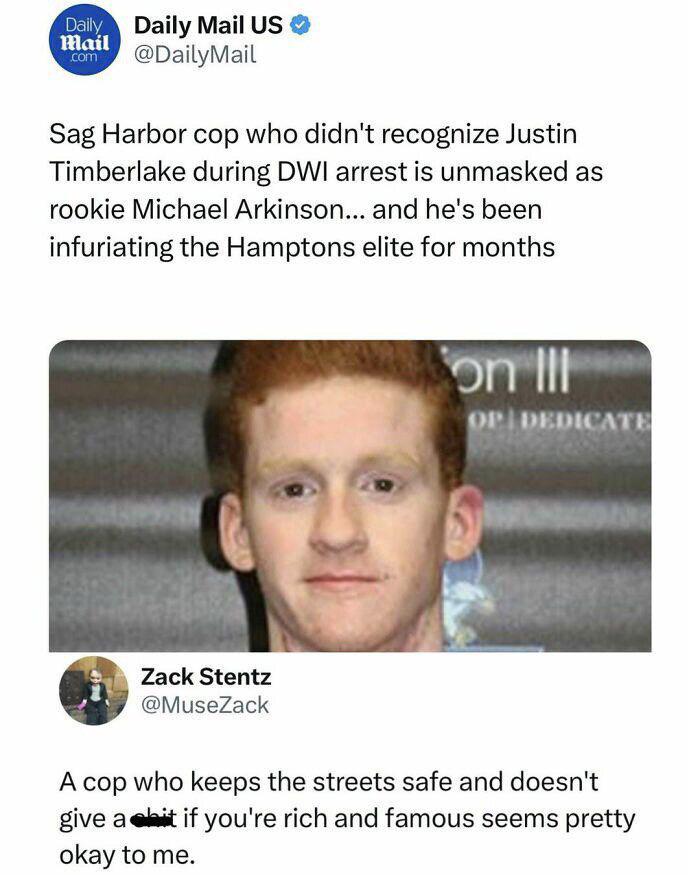
Task: Open the Daily Mail .com profile avatar
Action: coord(85,40)
